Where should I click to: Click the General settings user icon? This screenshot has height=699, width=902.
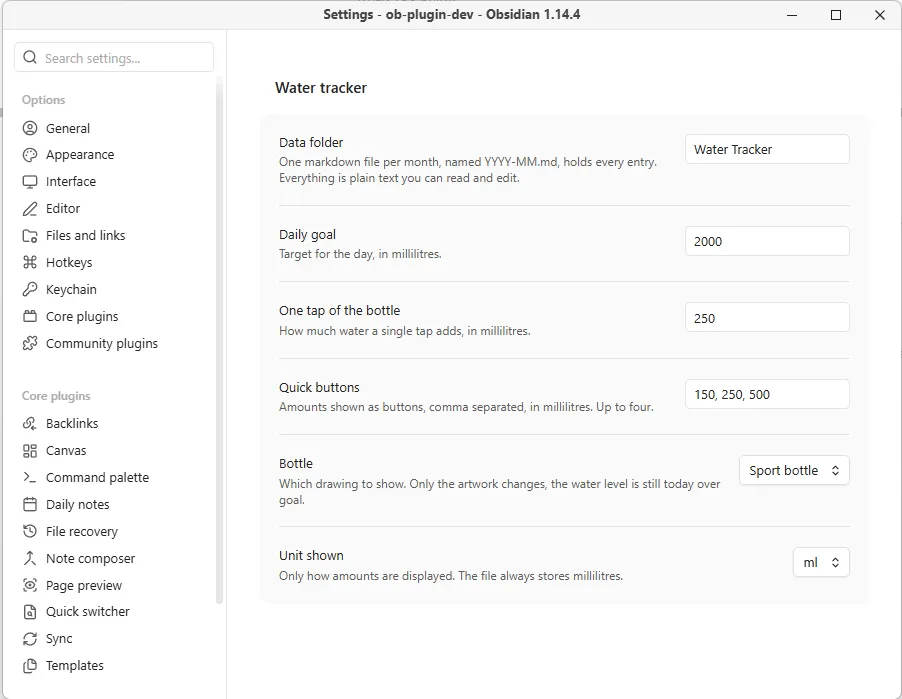point(30,128)
